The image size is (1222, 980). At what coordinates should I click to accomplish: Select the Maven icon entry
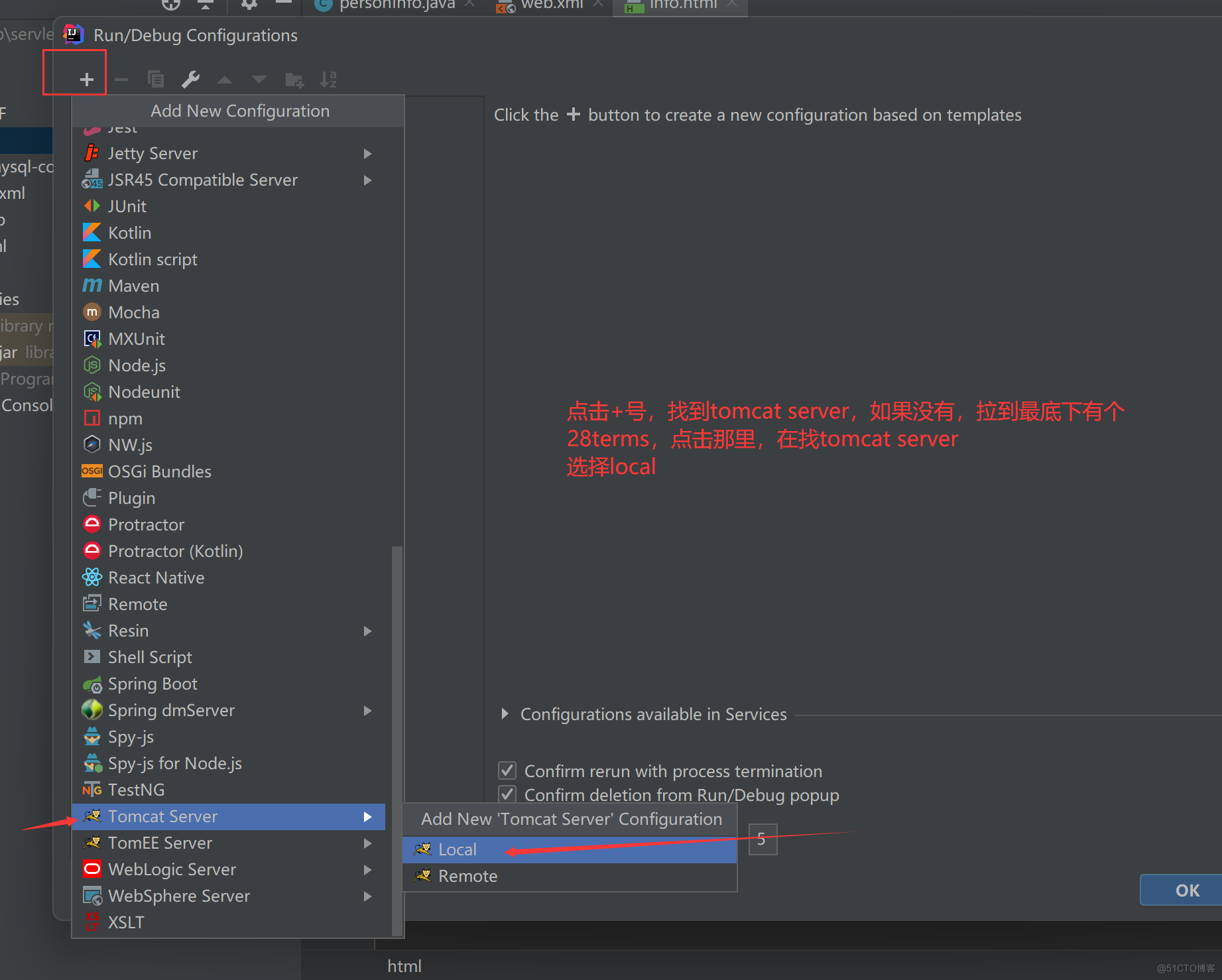(92, 286)
